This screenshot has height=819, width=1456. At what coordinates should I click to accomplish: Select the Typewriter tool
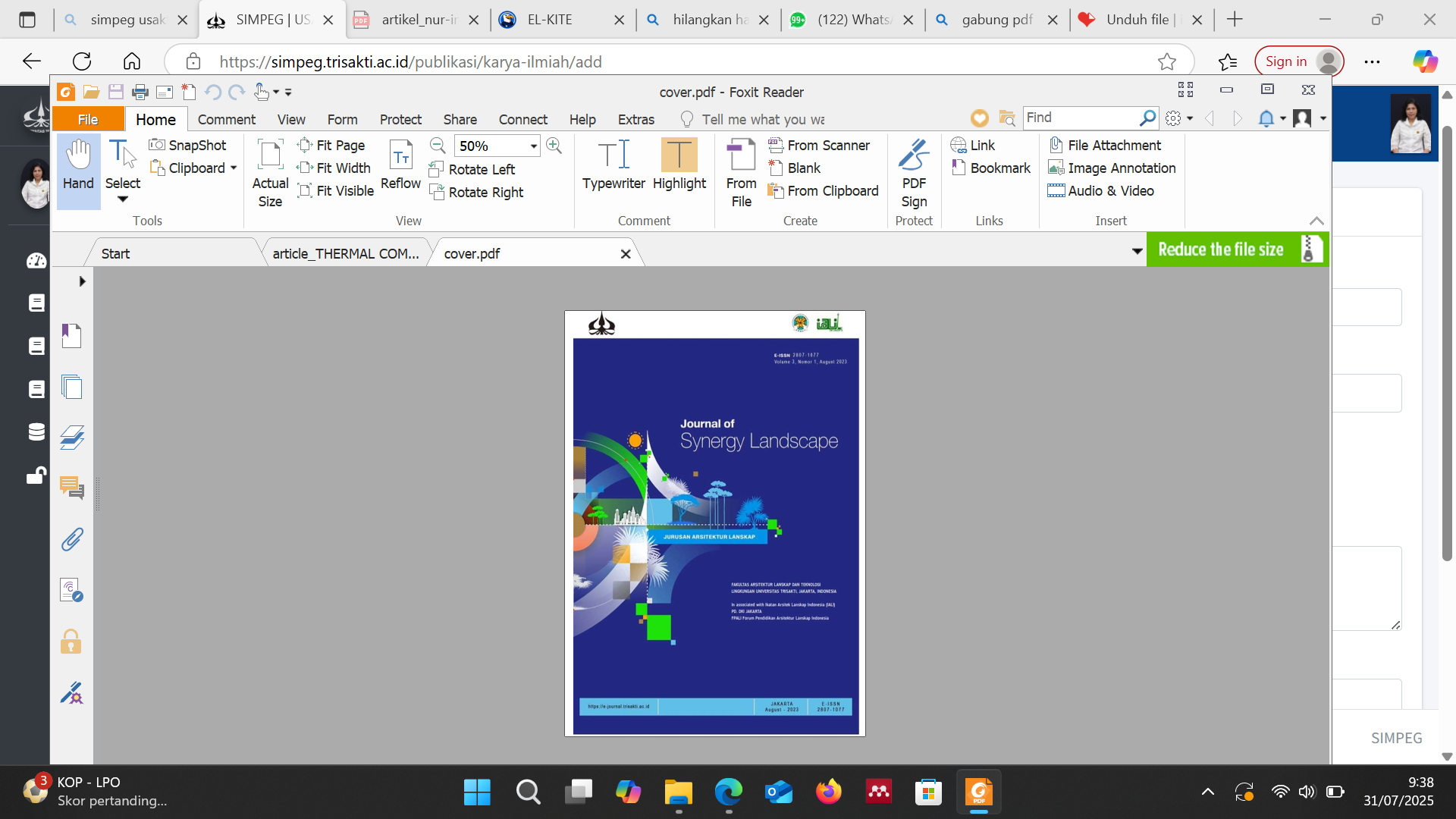click(613, 165)
